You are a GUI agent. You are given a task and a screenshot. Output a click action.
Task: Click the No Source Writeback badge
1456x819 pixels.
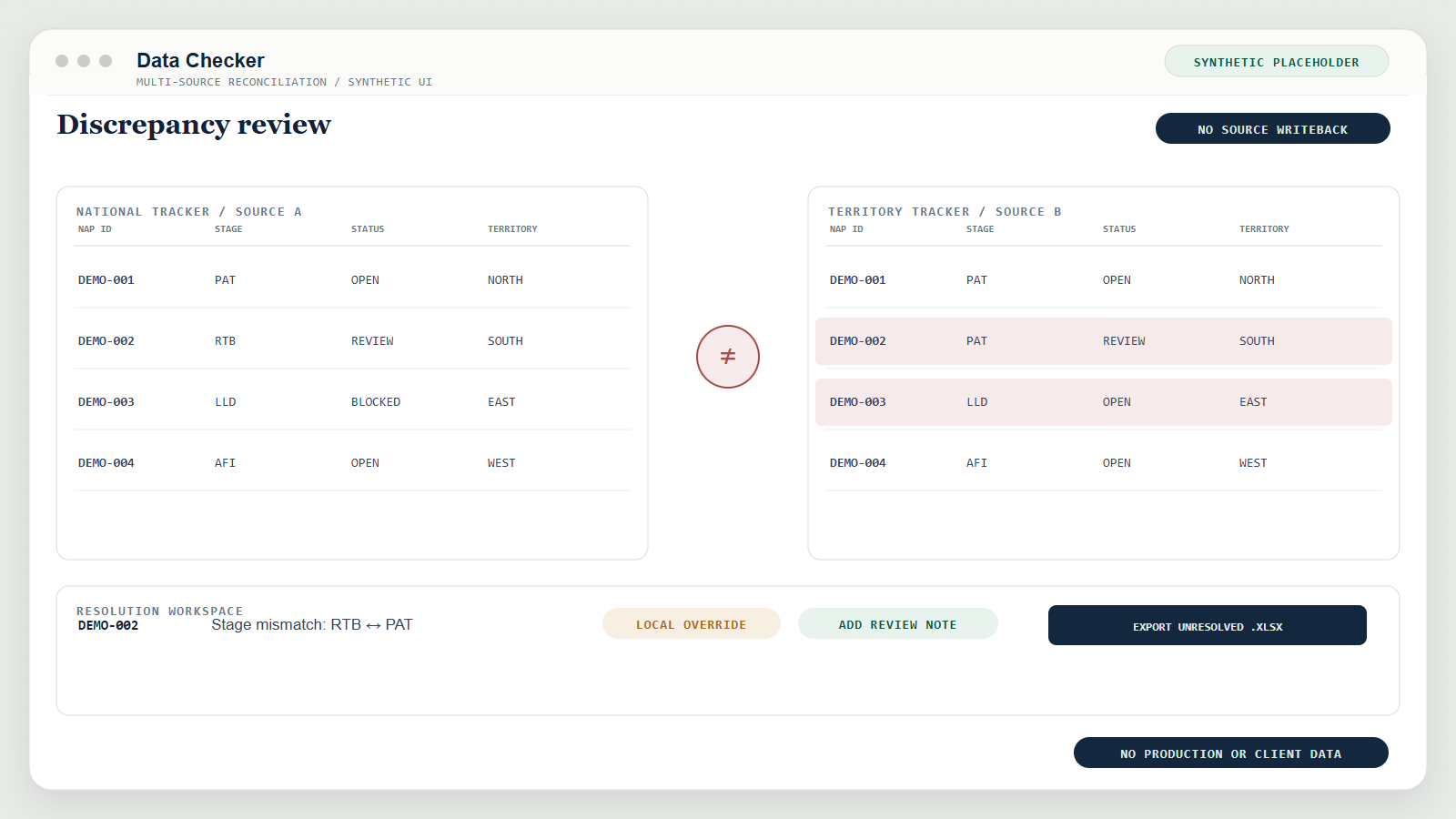click(1273, 128)
